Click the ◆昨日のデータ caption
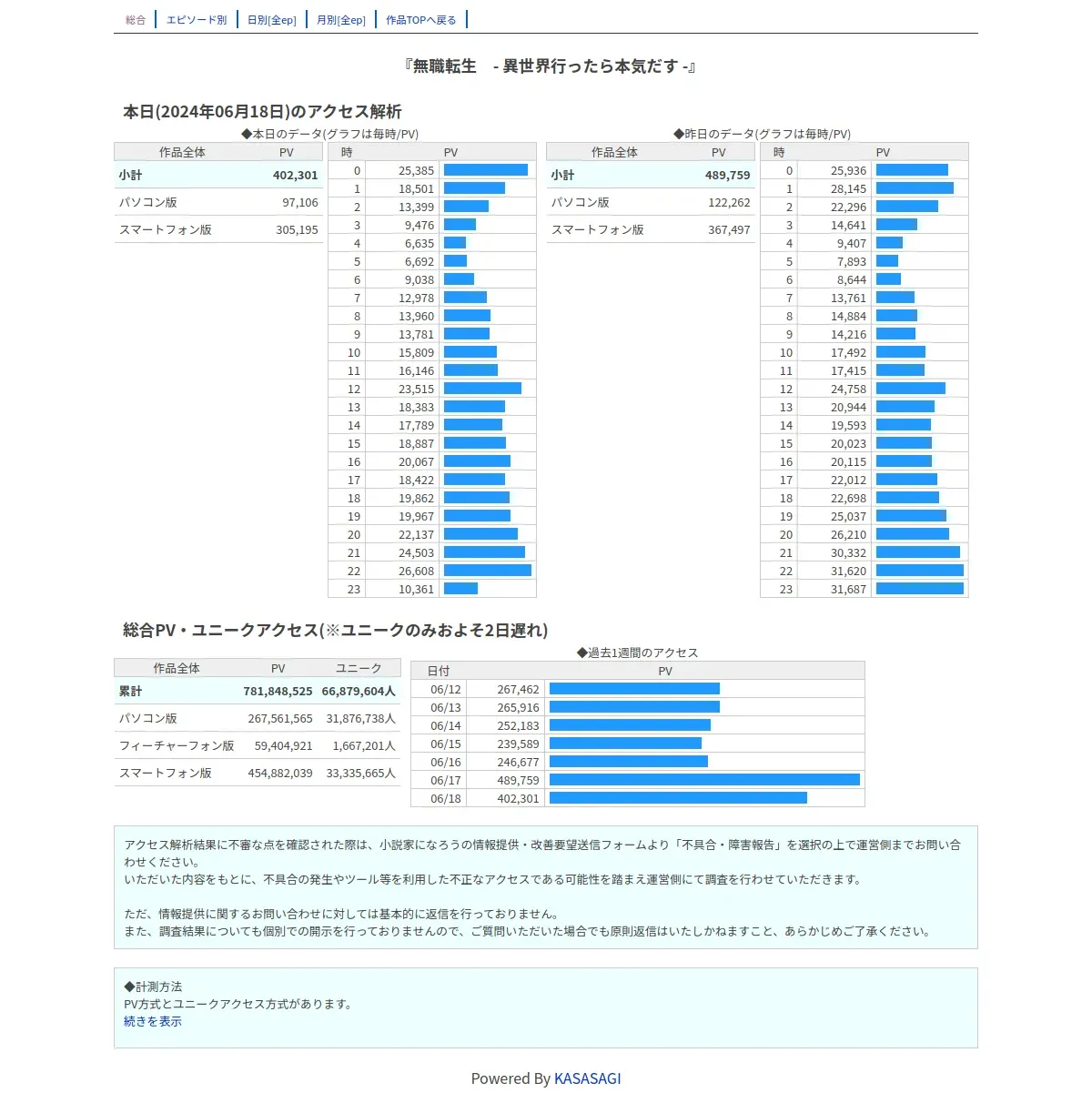1092x1093 pixels. pos(762,134)
